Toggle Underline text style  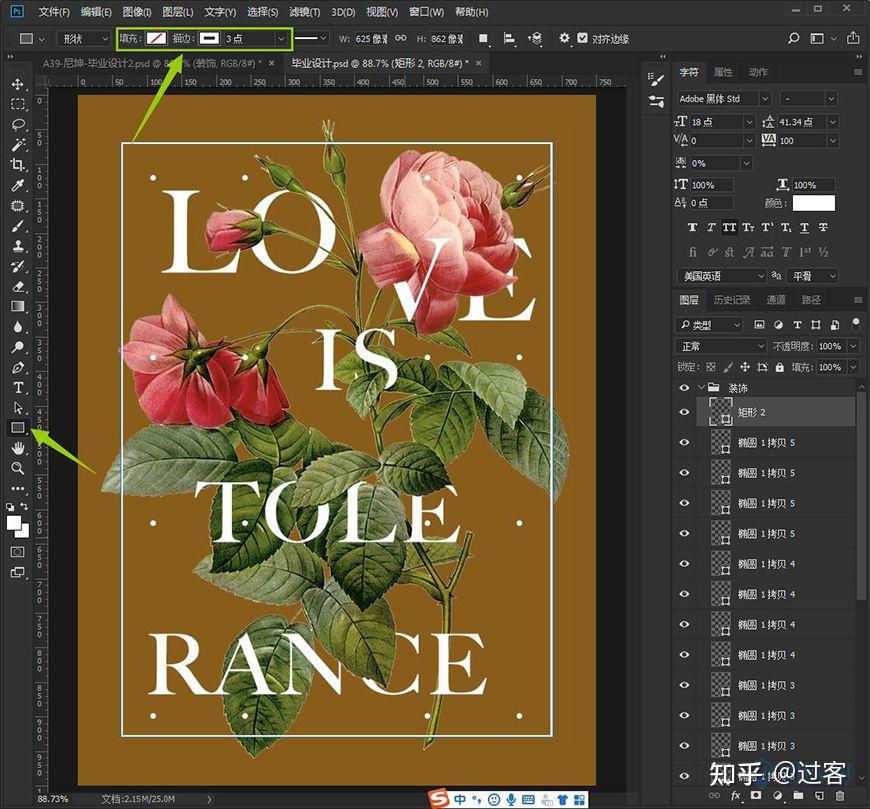(x=804, y=227)
